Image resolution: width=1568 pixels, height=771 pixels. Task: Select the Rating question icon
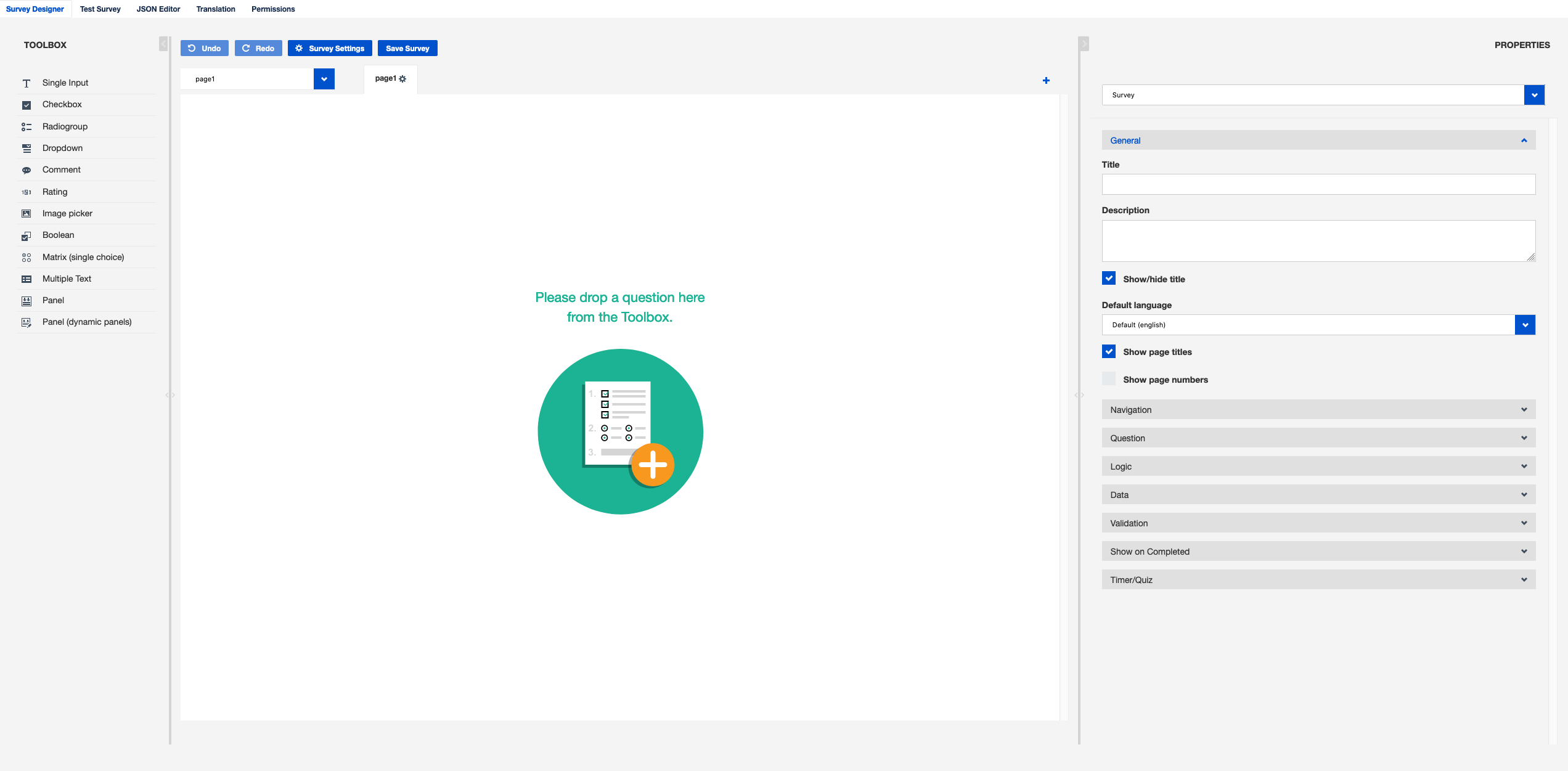(x=27, y=192)
